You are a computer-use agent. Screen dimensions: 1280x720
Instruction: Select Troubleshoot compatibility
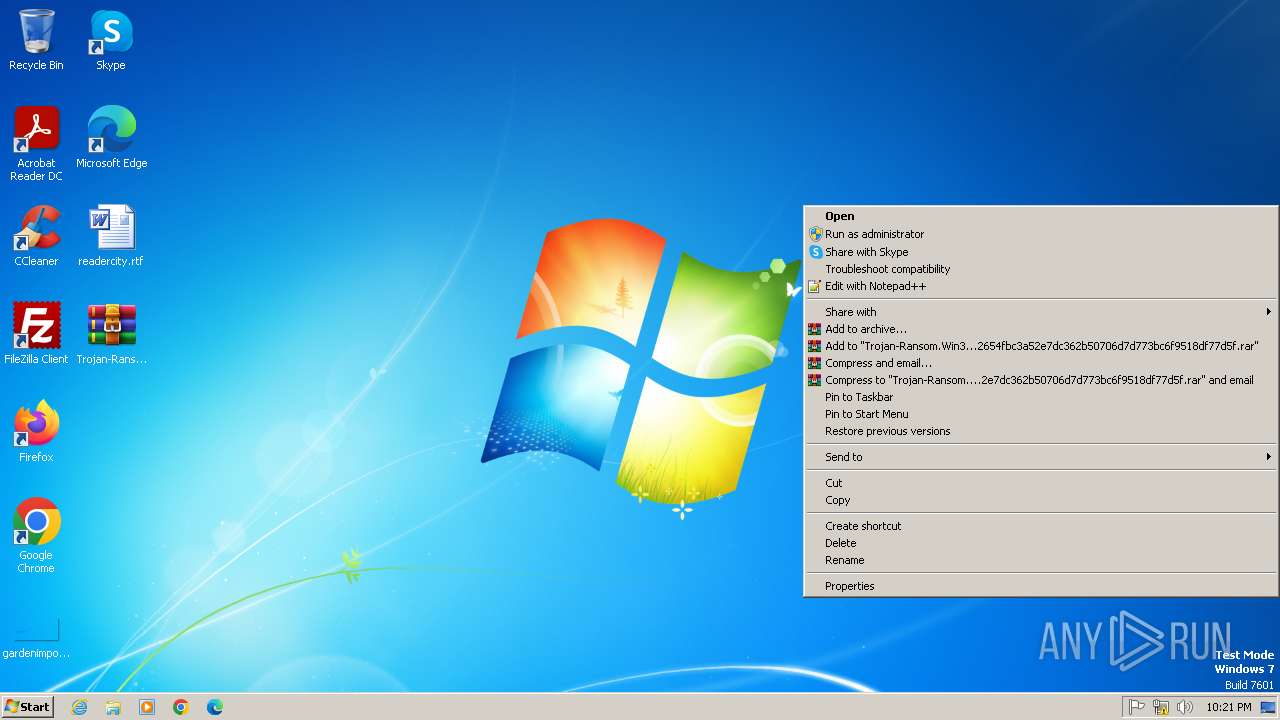point(1040,269)
